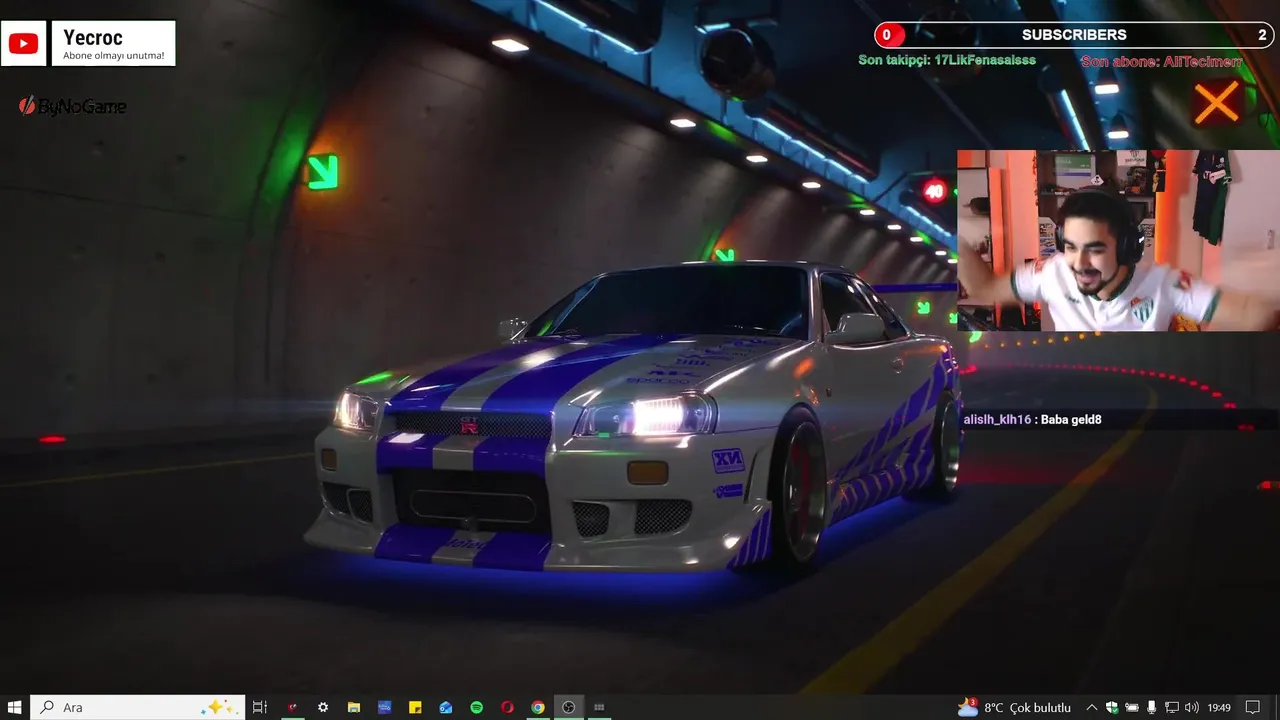Open Settings gear icon on taskbar
Screen dimensions: 1280x720
(323, 707)
